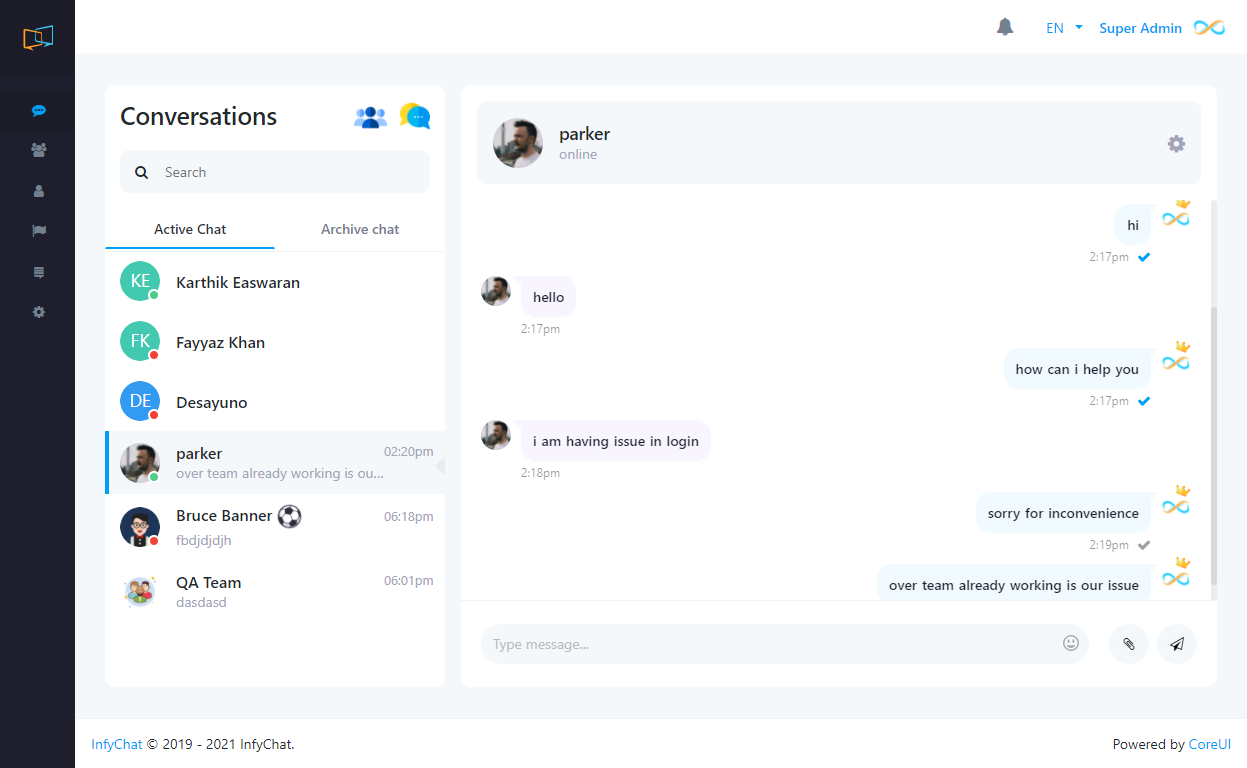Open the EN language dropdown
1247x768 pixels.
point(1062,28)
